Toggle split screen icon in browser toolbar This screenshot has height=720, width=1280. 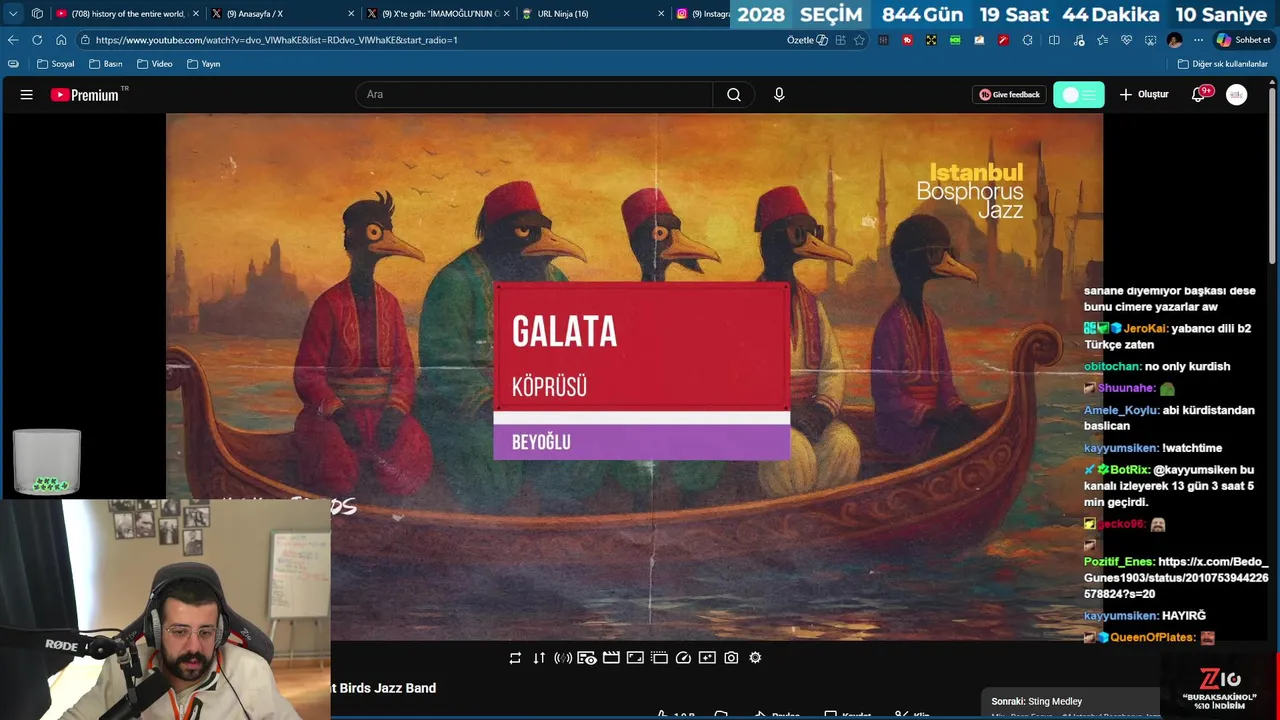point(1054,40)
